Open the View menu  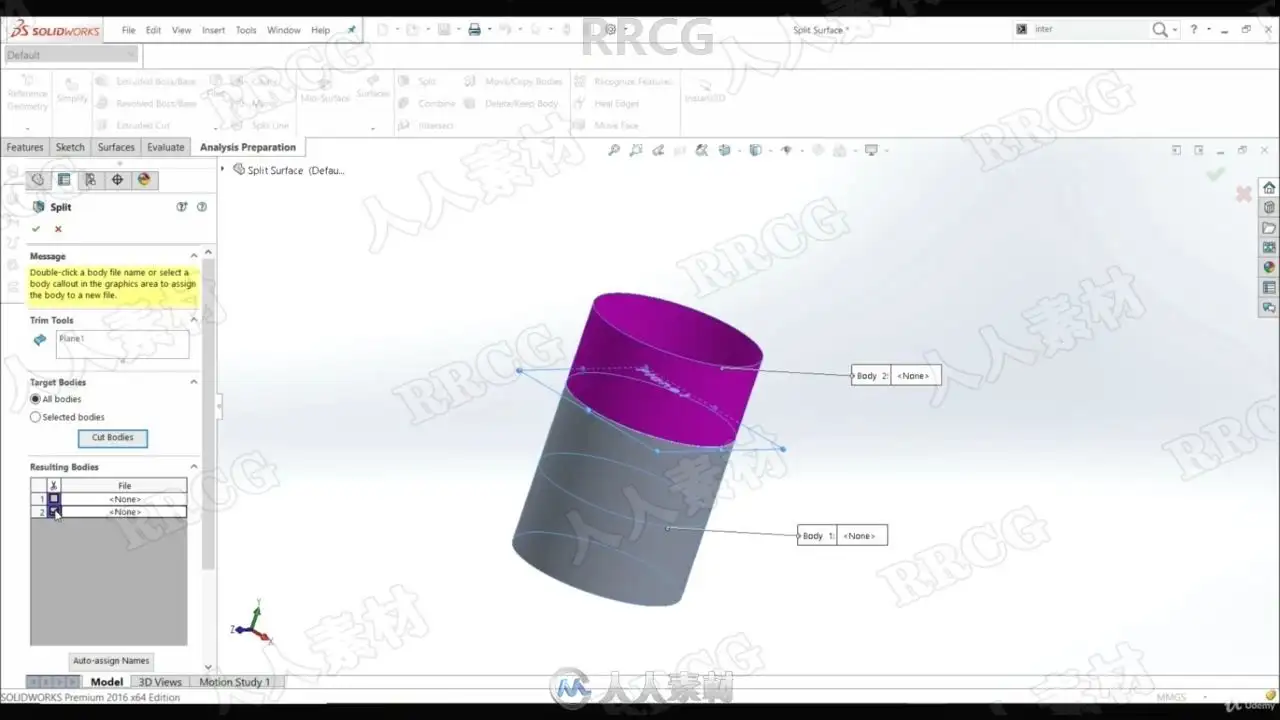(181, 30)
